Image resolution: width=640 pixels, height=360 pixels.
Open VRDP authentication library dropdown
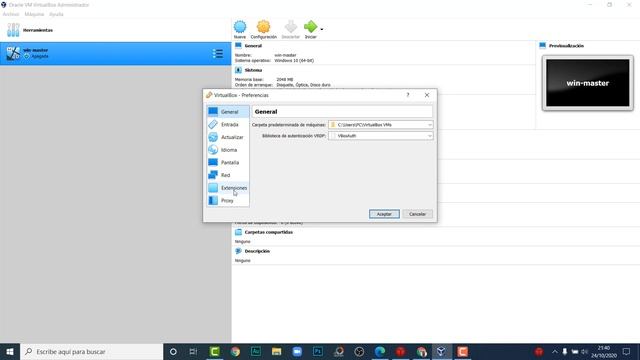380,136
